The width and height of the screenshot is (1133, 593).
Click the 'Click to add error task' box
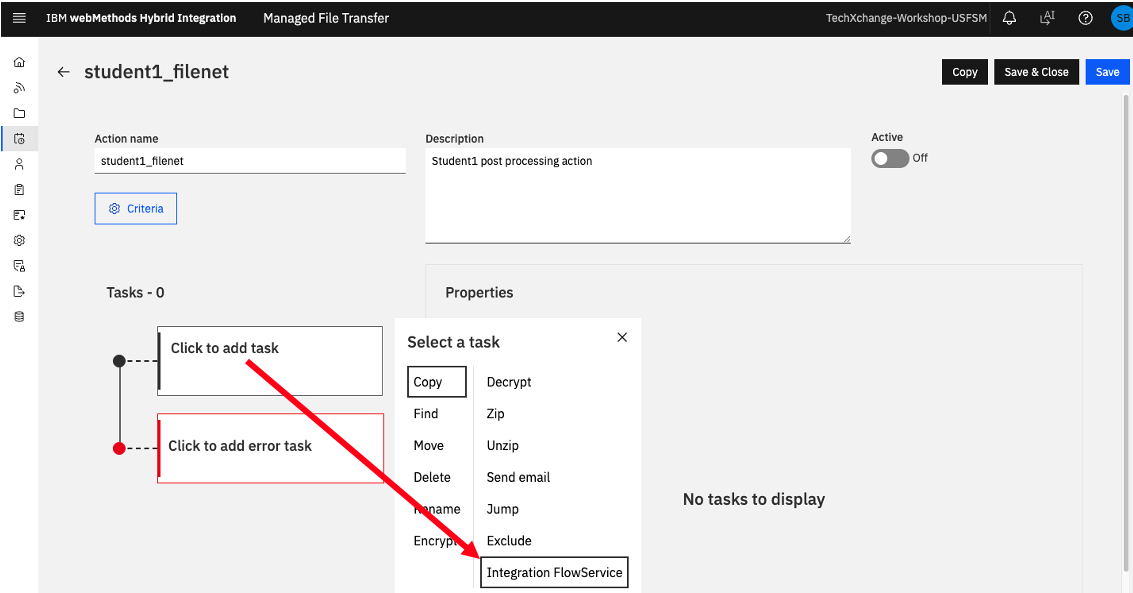point(271,448)
